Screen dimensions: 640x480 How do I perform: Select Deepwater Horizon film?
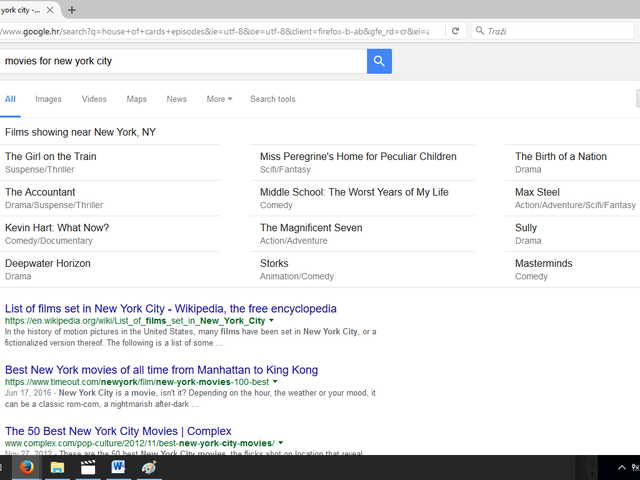tap(48, 264)
